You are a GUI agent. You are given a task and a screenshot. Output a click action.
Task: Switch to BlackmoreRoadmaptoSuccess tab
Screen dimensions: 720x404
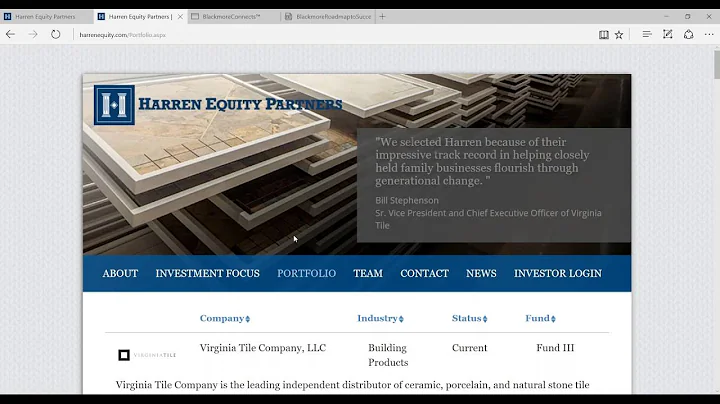(x=328, y=17)
